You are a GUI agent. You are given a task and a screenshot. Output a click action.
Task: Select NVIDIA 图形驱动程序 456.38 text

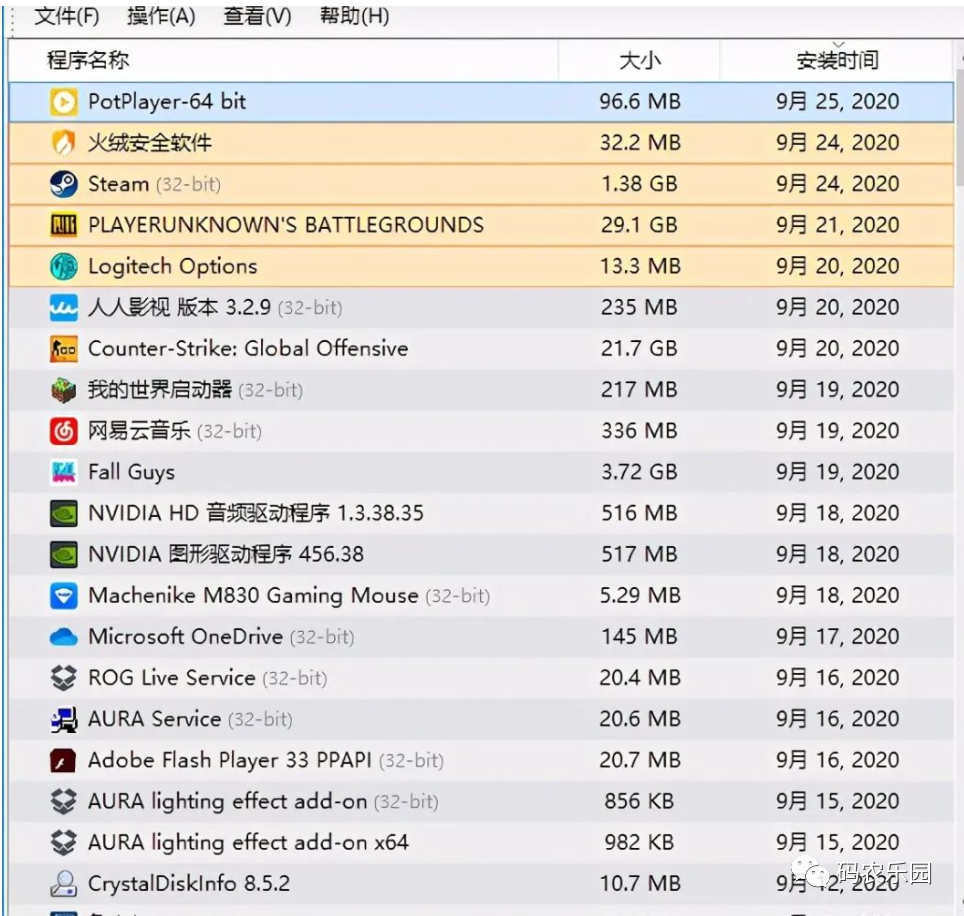tap(226, 555)
